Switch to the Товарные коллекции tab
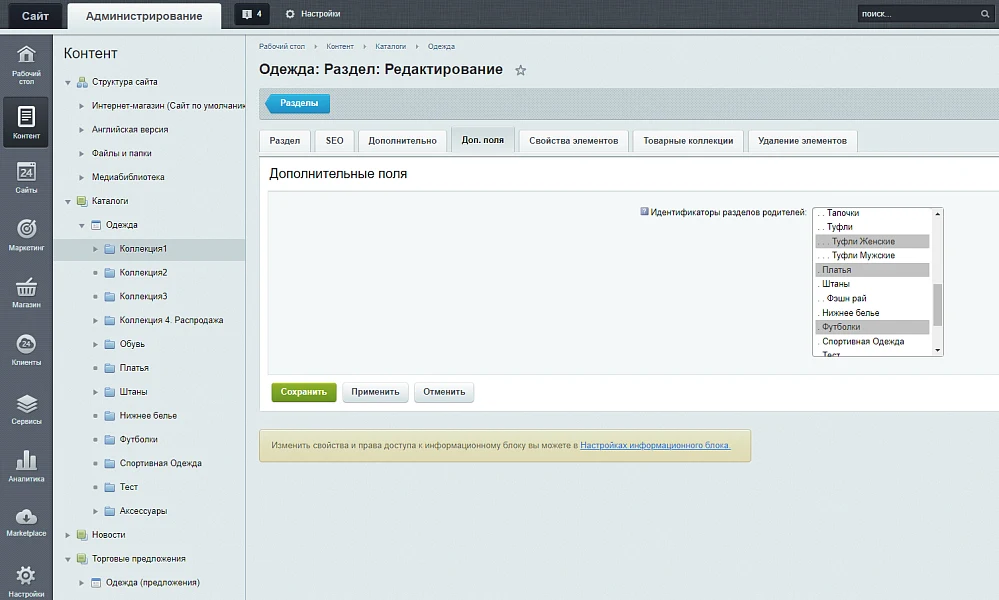999x600 pixels. [x=688, y=141]
